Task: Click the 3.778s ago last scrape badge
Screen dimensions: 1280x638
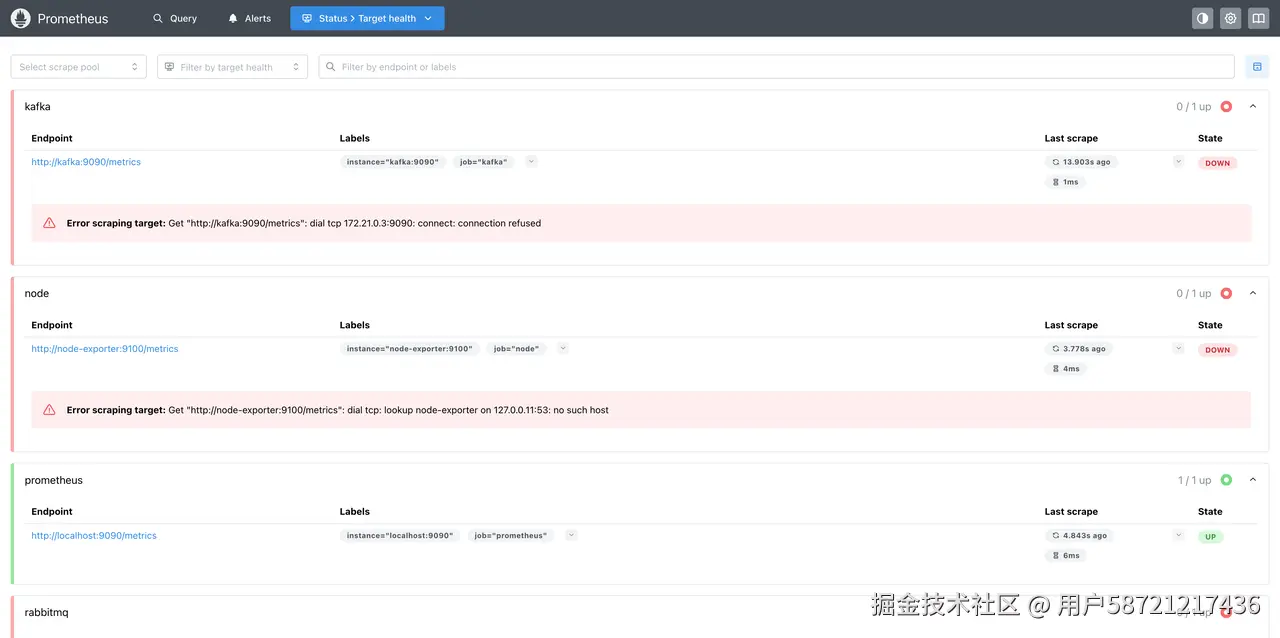Action: click(1079, 349)
